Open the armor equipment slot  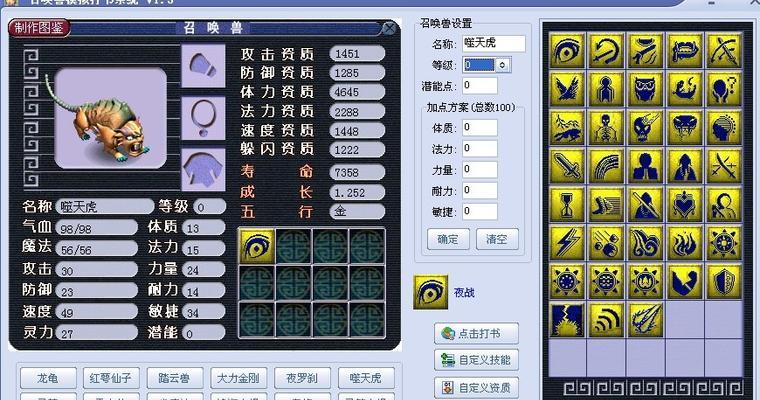(203, 169)
